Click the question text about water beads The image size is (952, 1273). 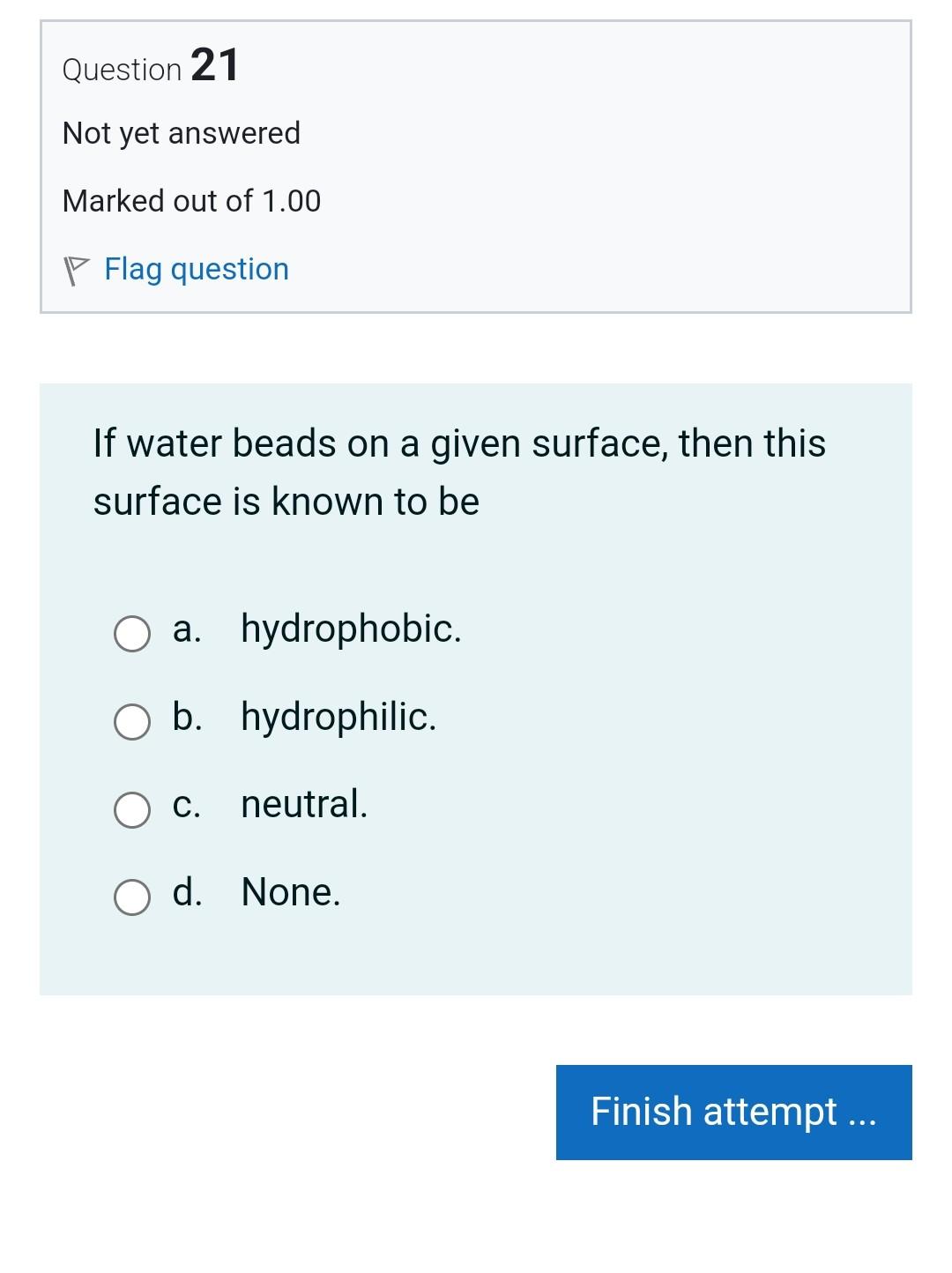(x=458, y=471)
